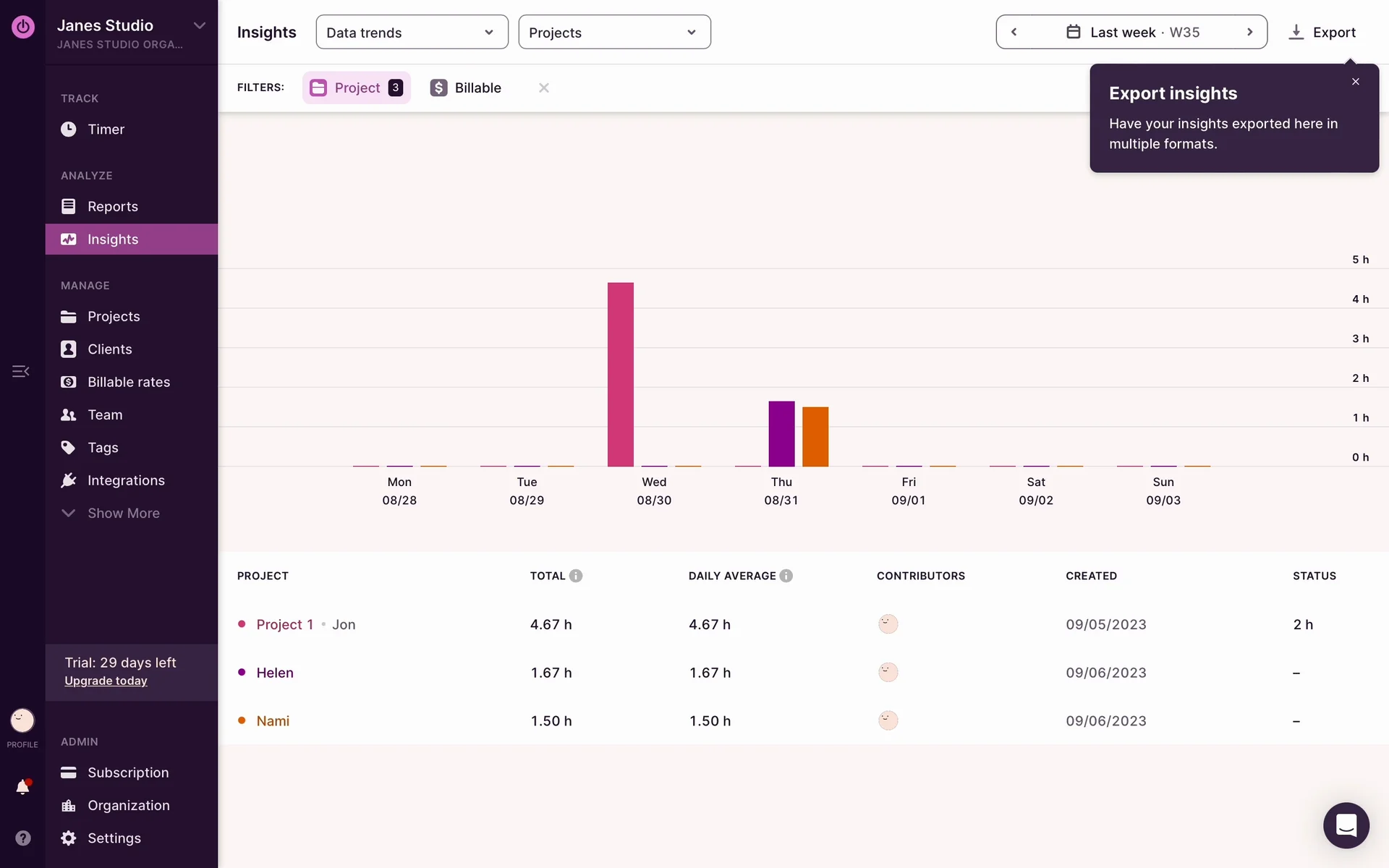
Task: Open the profile avatar
Action: click(22, 720)
